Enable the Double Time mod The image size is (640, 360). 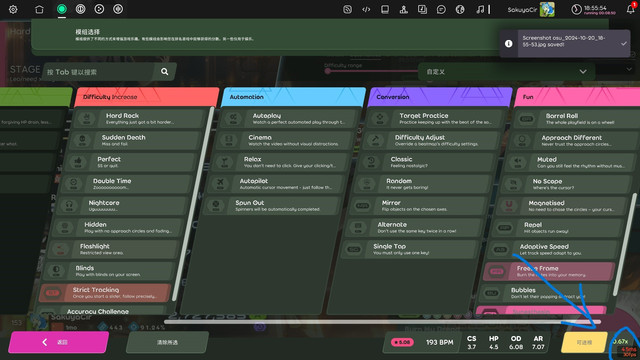coord(127,184)
